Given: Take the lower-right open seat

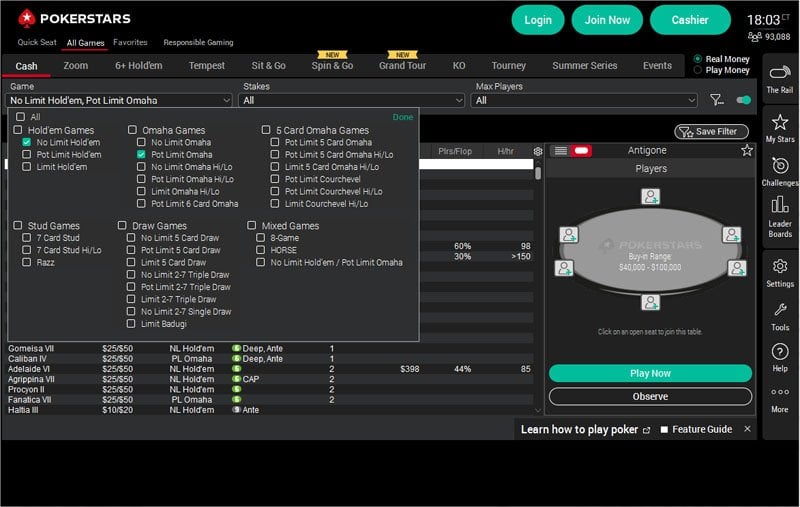Looking at the screenshot, I should click(x=737, y=268).
